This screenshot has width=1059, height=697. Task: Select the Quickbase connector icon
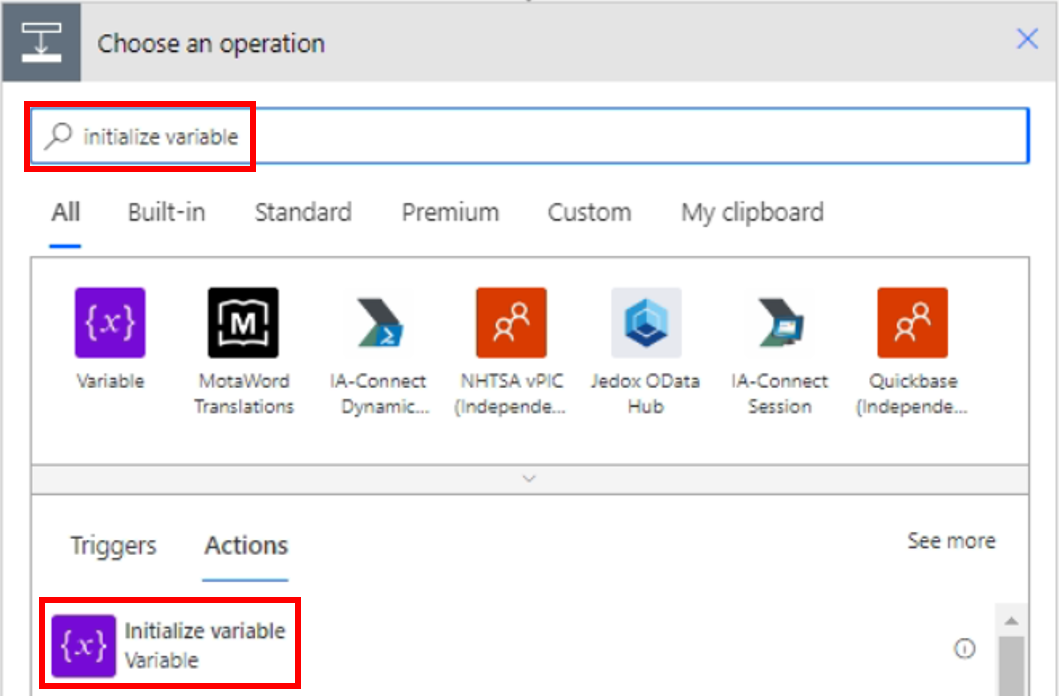point(912,322)
